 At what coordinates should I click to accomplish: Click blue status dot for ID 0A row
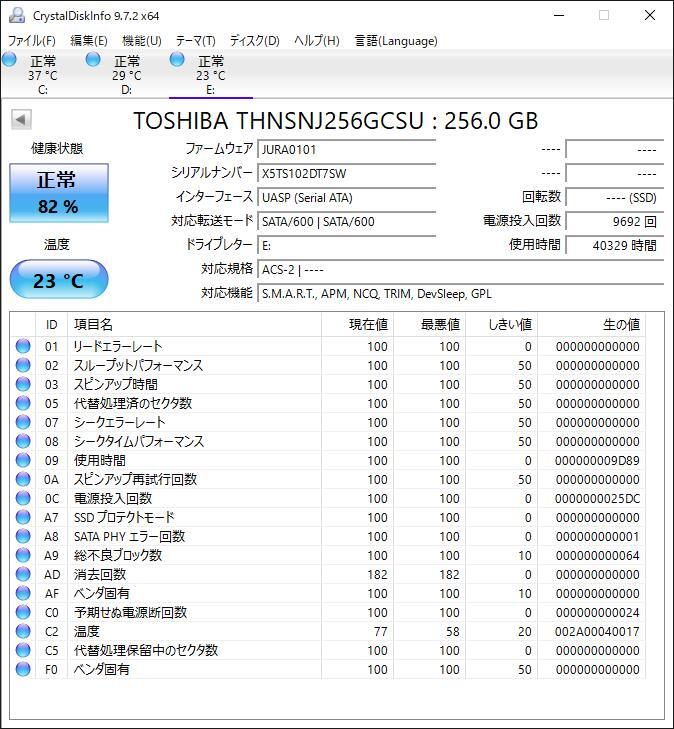pyautogui.click(x=23, y=479)
